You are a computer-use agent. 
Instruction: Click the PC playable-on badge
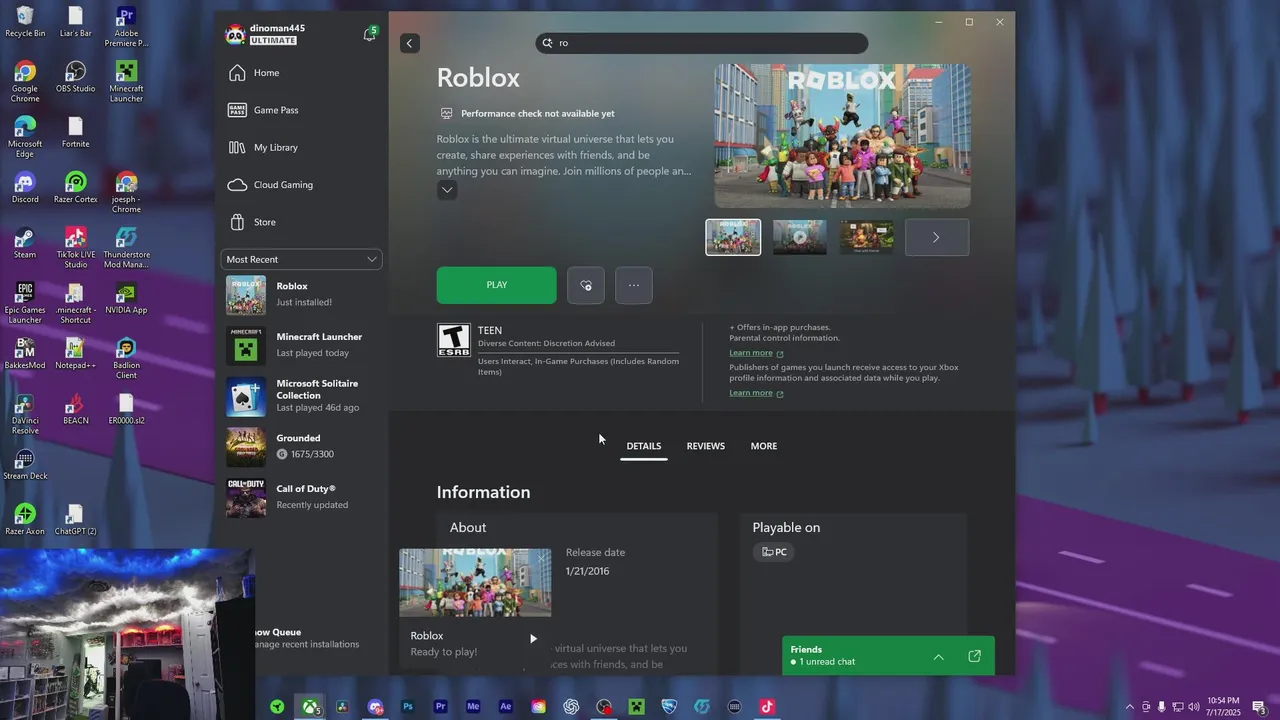[774, 552]
